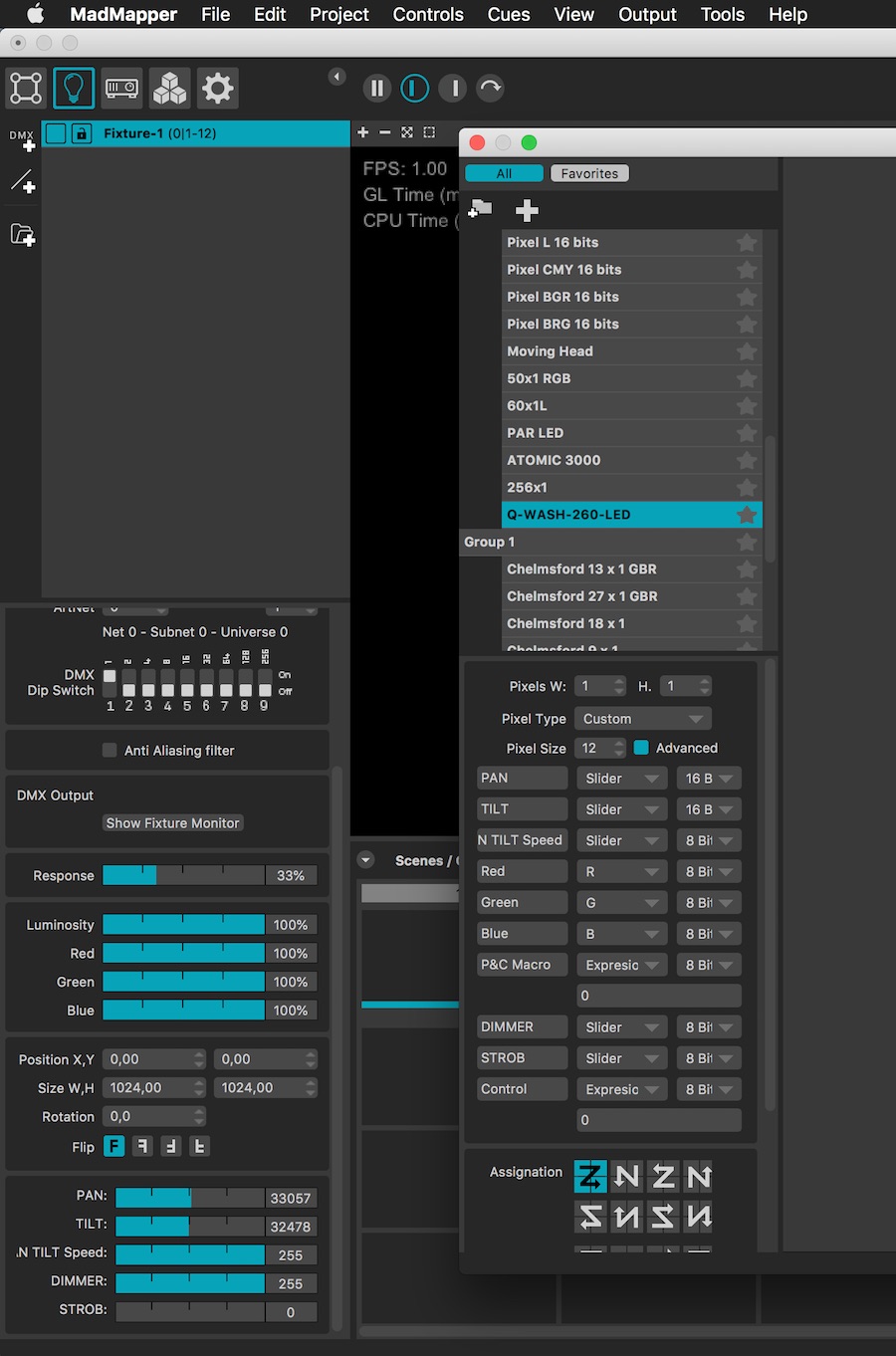Open the Modules cubes mode icon

point(169,89)
